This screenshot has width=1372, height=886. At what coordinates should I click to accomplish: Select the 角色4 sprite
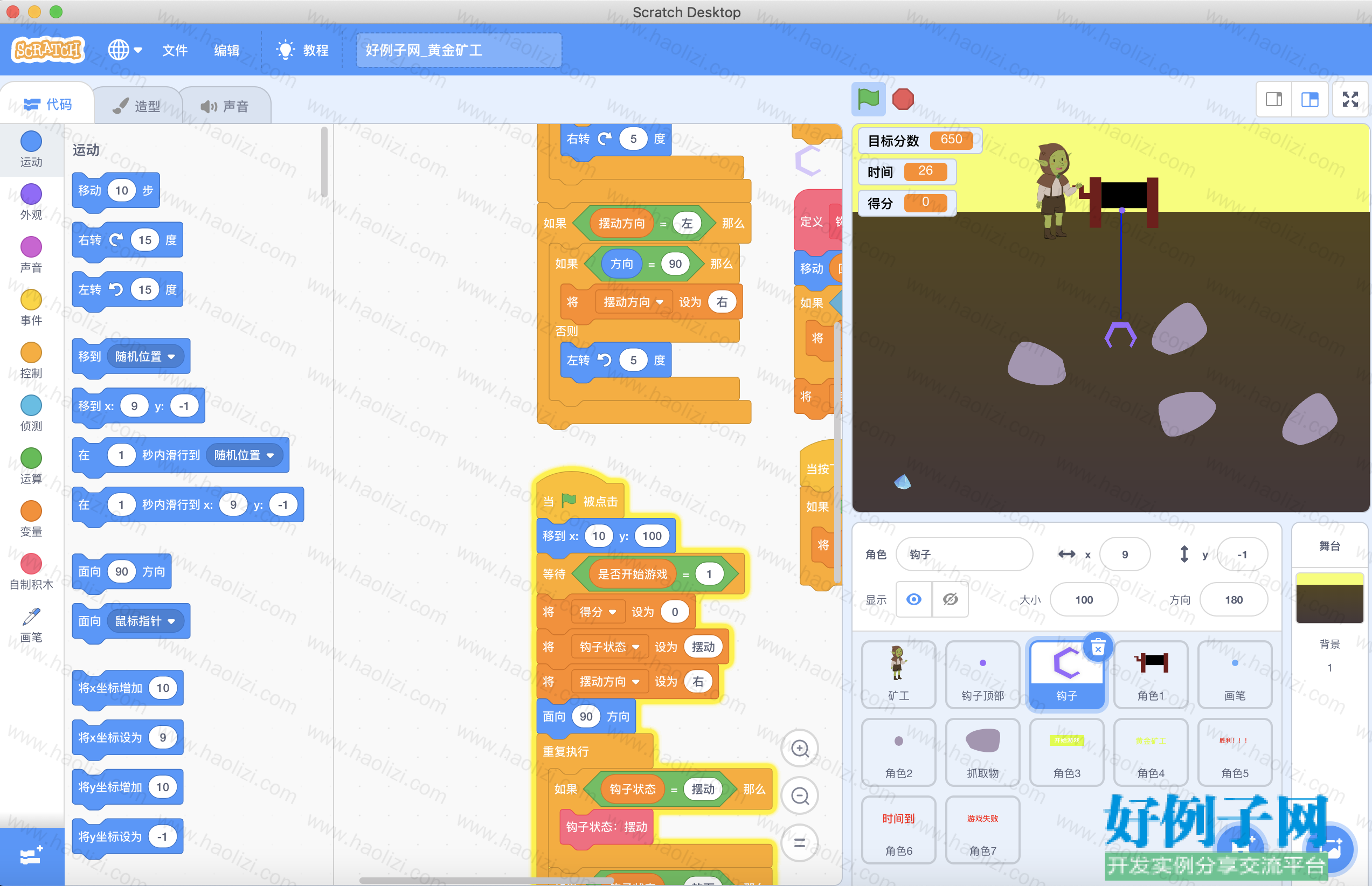tap(1151, 752)
